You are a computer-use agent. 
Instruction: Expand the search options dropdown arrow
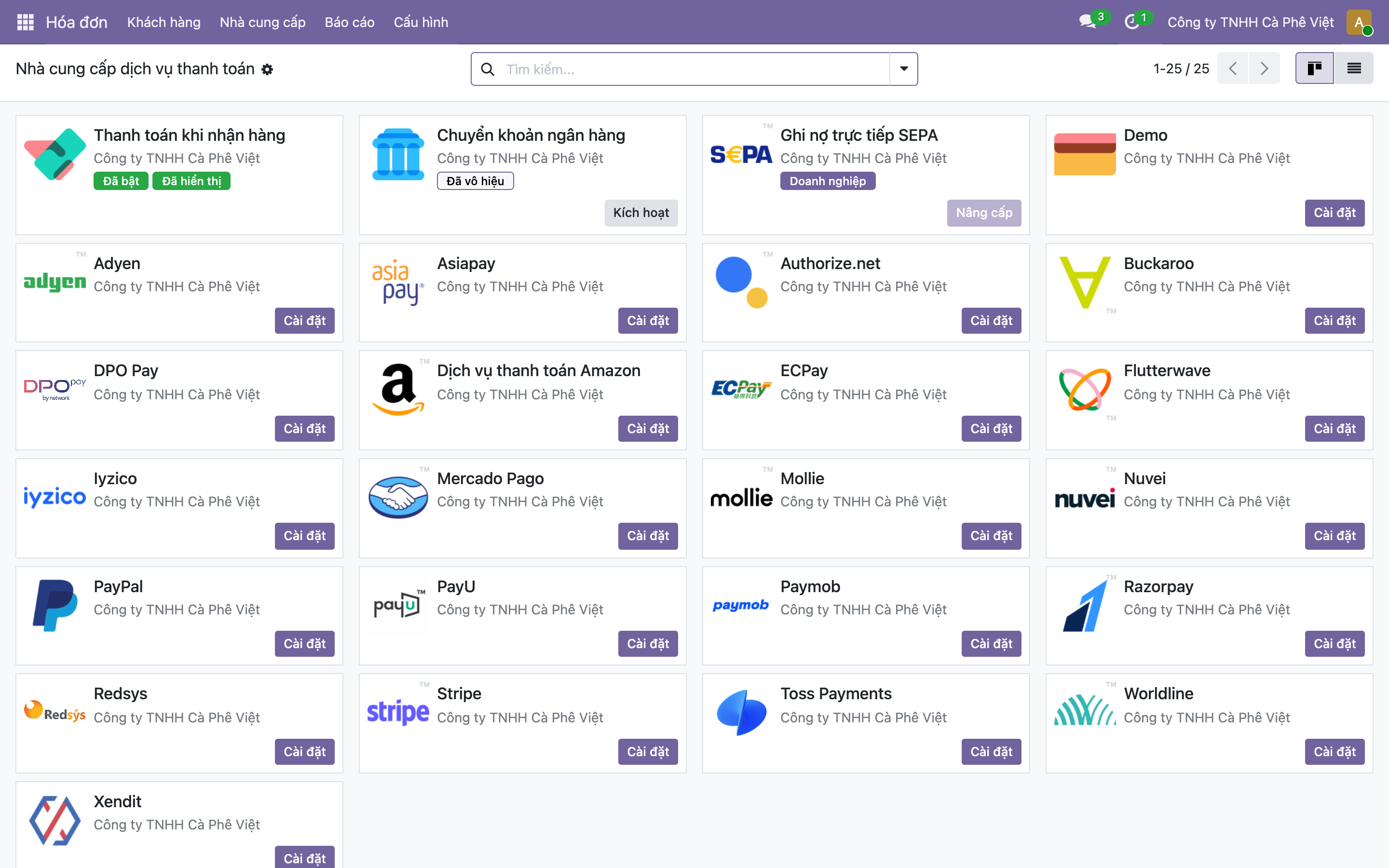pos(903,69)
